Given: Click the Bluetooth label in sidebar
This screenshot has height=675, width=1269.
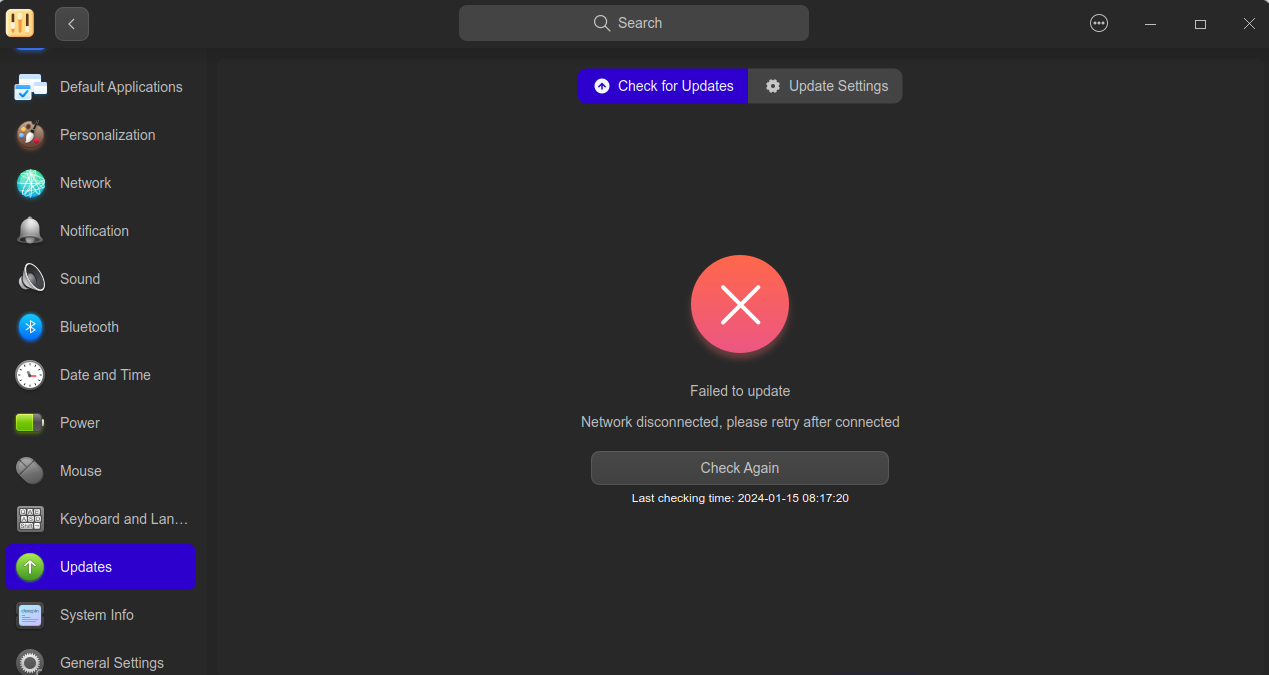Looking at the screenshot, I should [x=89, y=327].
